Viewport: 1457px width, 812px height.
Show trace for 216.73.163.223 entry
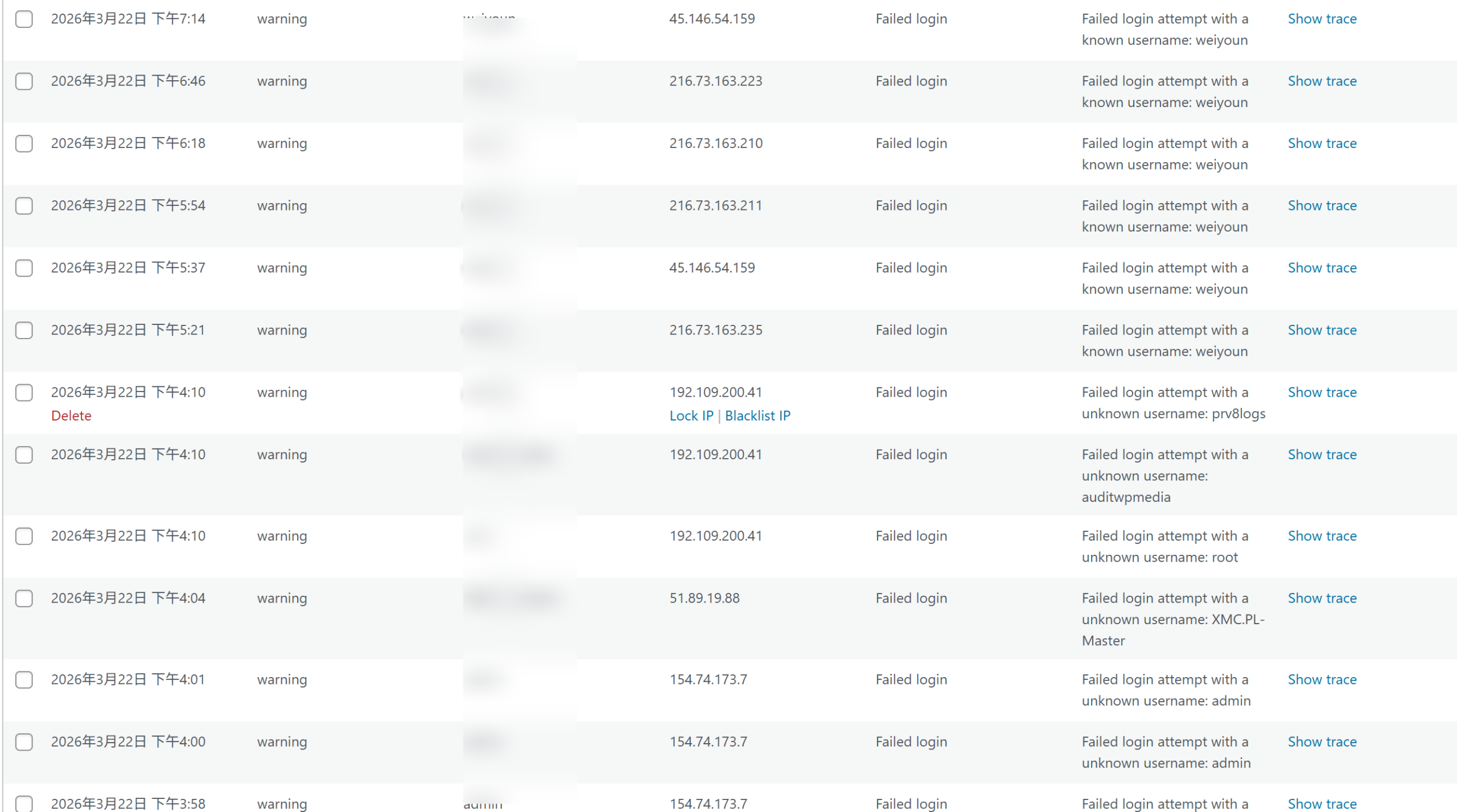tap(1322, 81)
